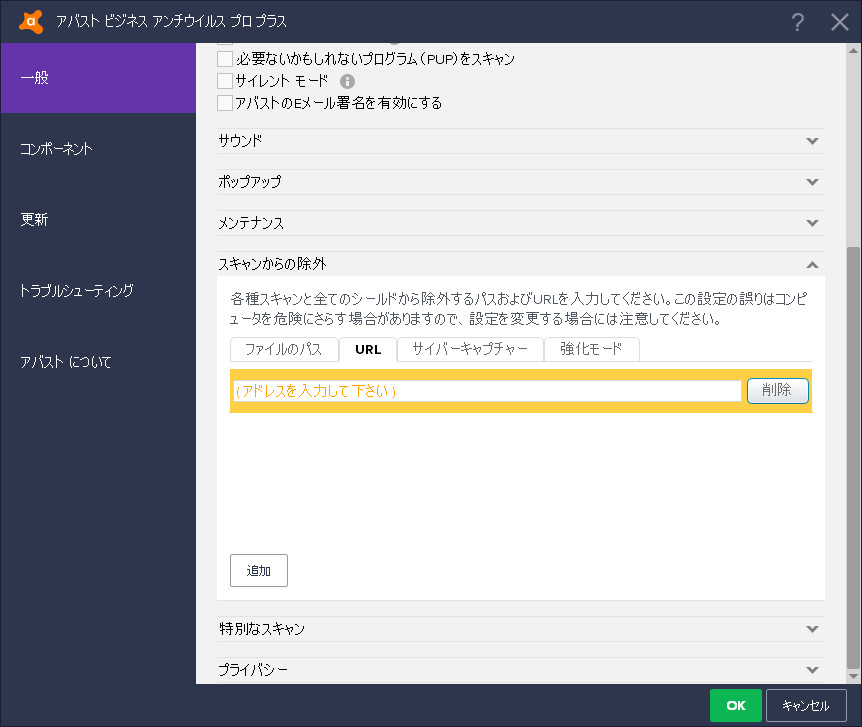Expand the サウンド section
Viewport: 862px width, 727px height.
tap(521, 141)
